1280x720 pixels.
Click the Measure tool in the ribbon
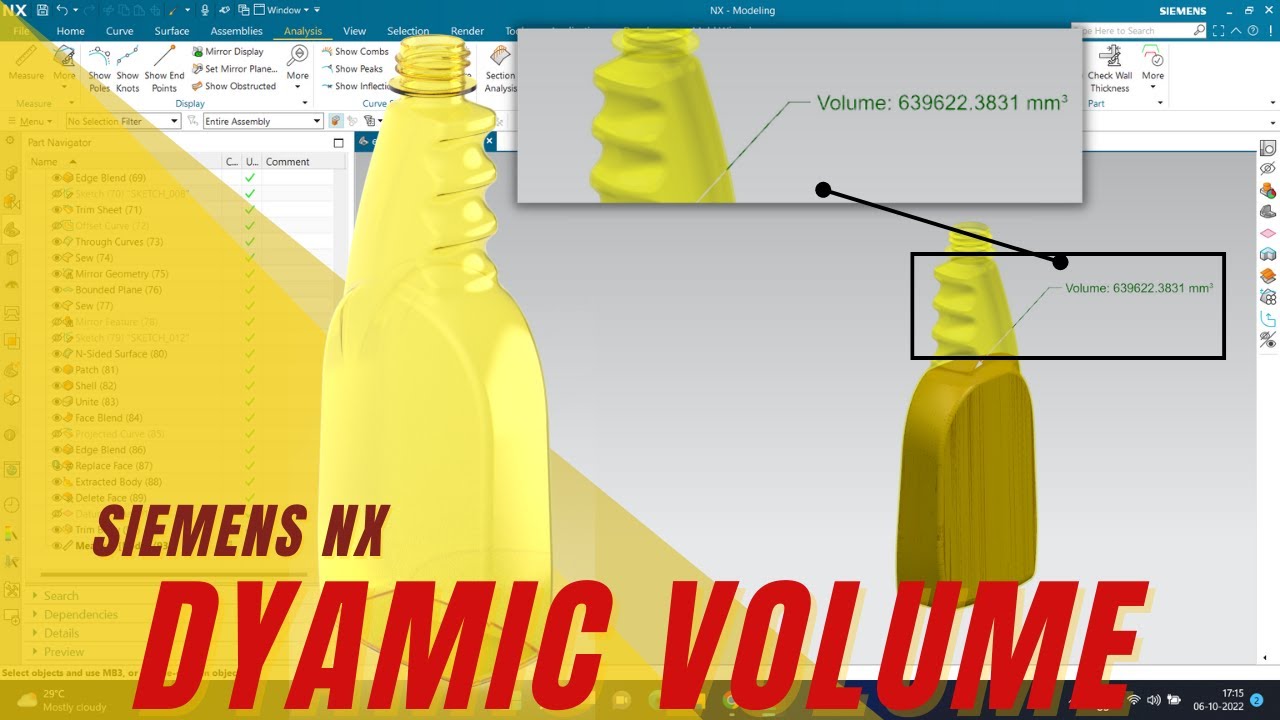pos(26,63)
